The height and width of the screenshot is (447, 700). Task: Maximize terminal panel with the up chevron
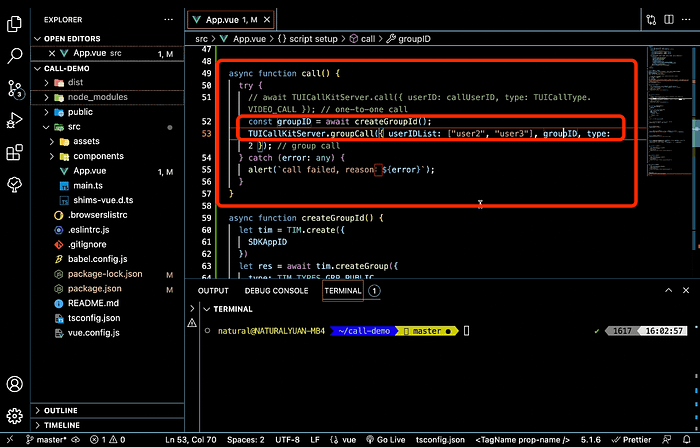[668, 290]
